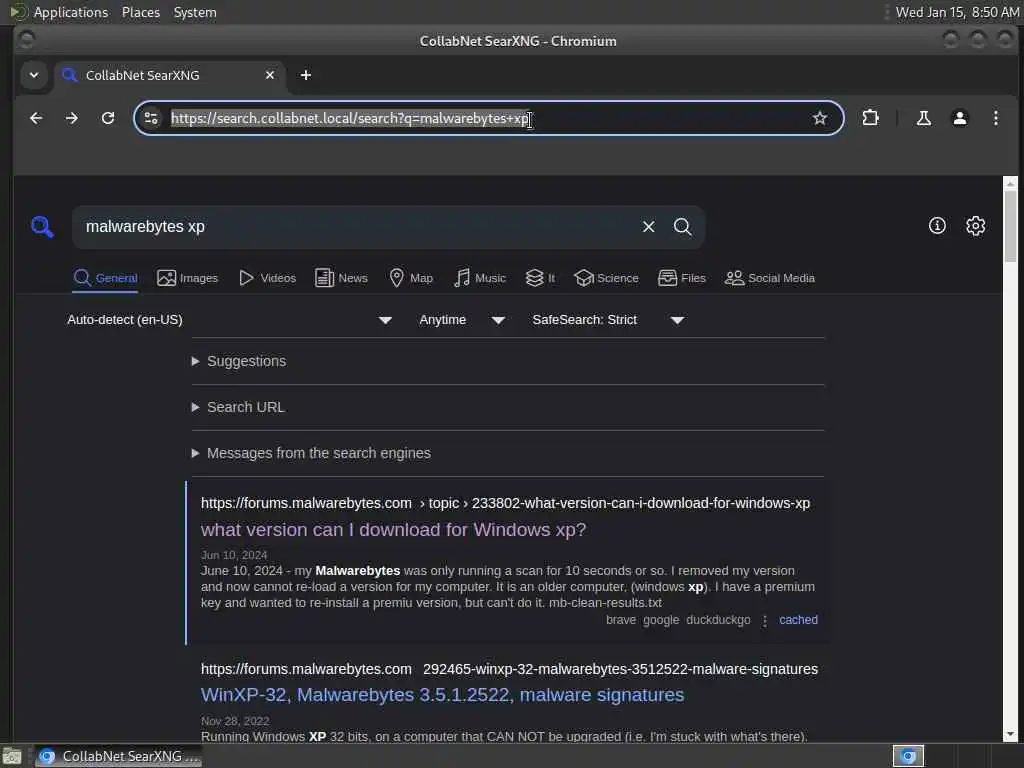
Task: Open the tab search dropdown
Action: (x=34, y=75)
